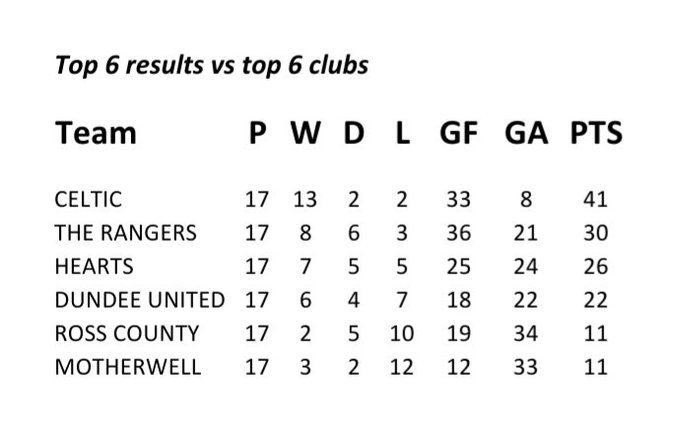This screenshot has height=431, width=680.
Task: Click The Rangers' goals for value 36
Action: [x=459, y=233]
